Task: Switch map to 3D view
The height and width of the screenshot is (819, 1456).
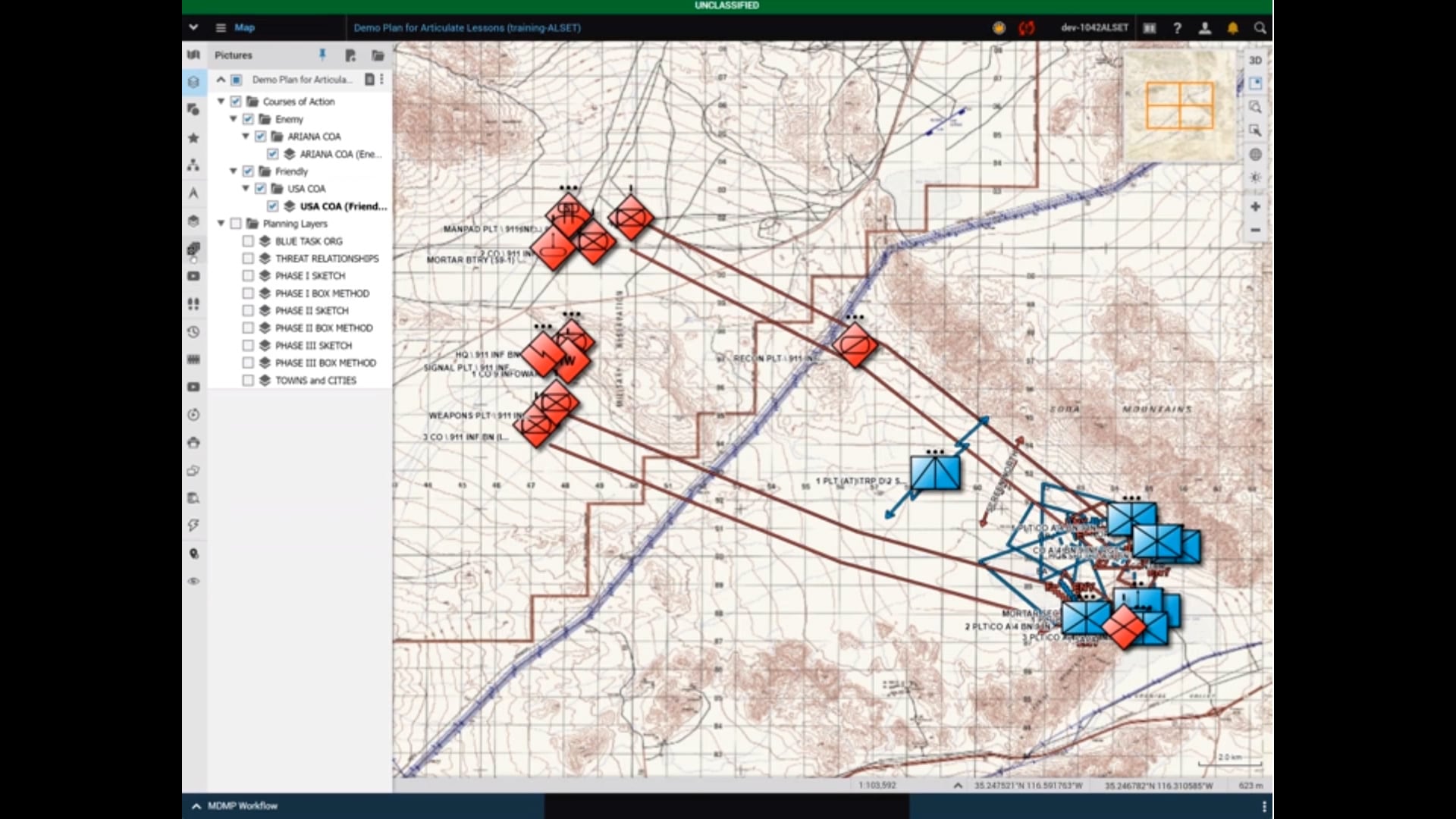Action: [1255, 60]
